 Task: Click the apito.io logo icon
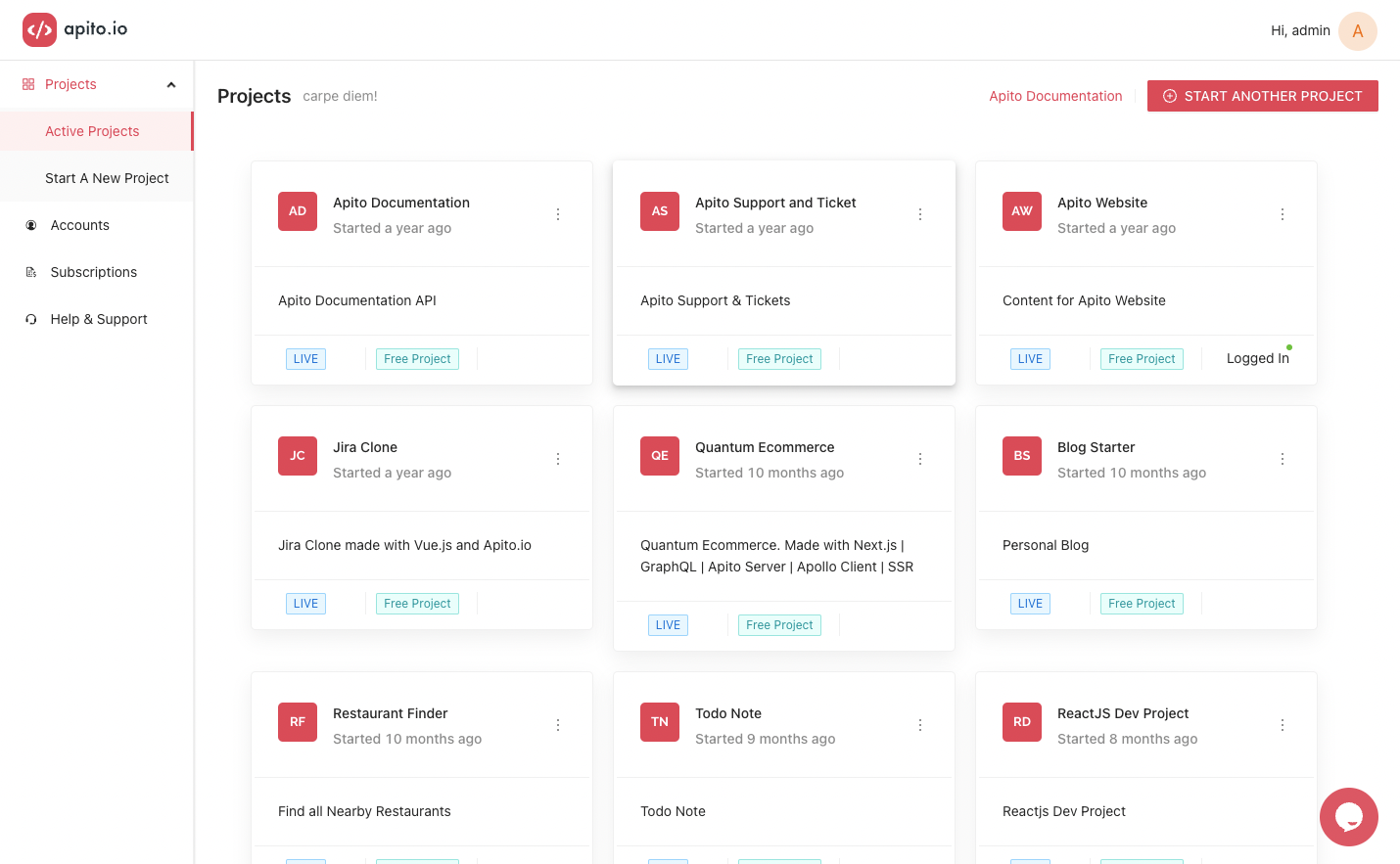pyautogui.click(x=39, y=29)
